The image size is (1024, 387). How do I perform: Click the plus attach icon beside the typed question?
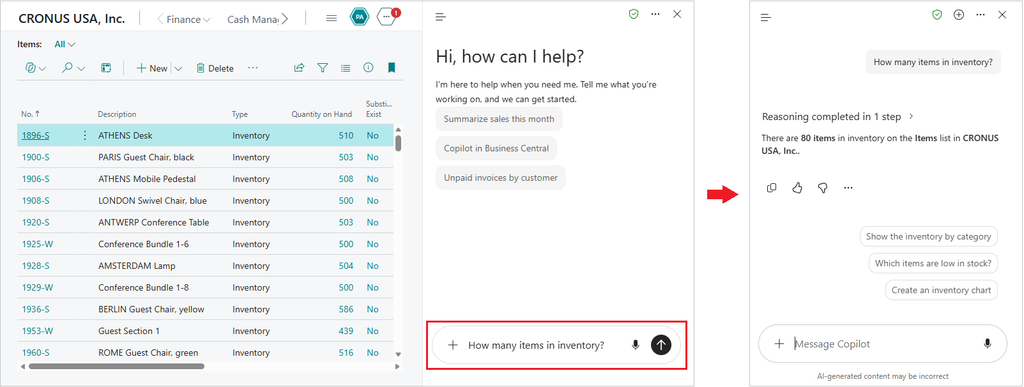pos(453,345)
